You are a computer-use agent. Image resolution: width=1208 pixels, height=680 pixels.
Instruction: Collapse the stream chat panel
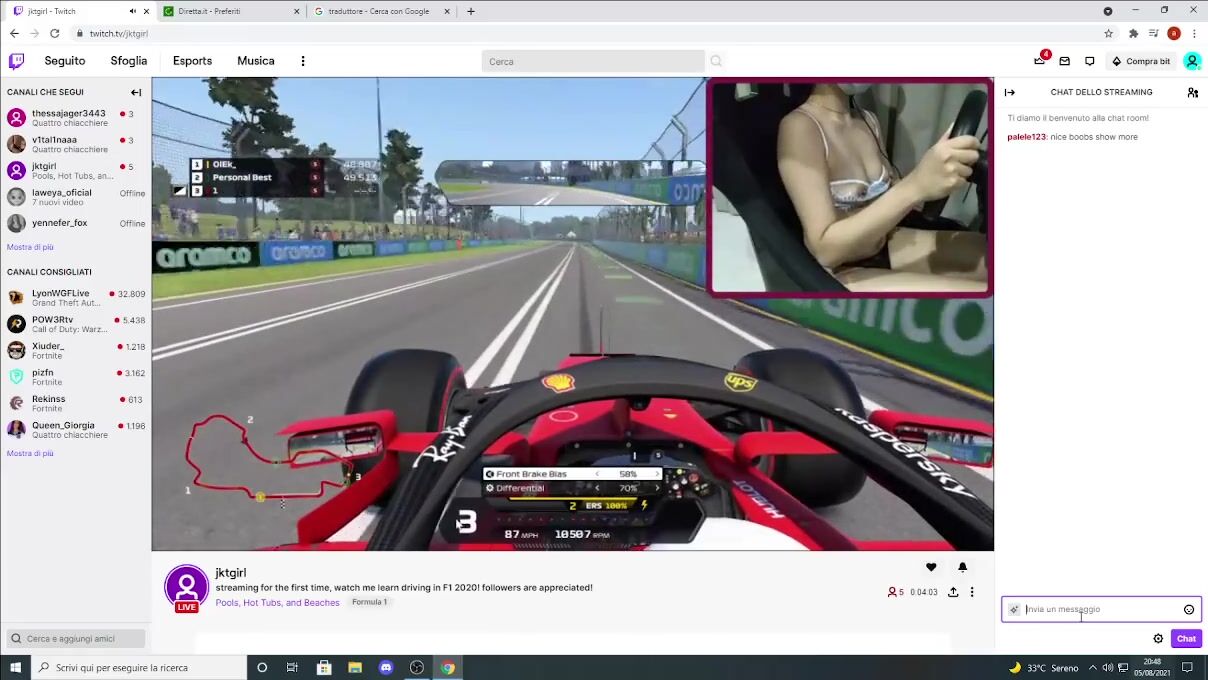click(x=1010, y=92)
